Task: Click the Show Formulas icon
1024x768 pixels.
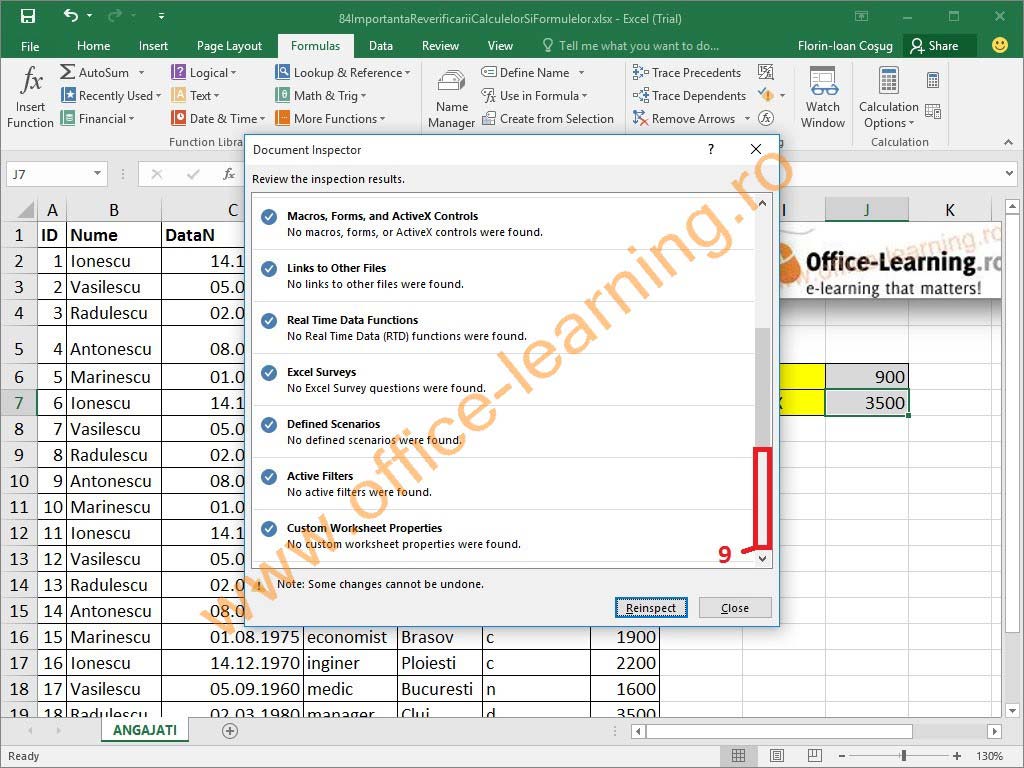Action: [x=765, y=72]
